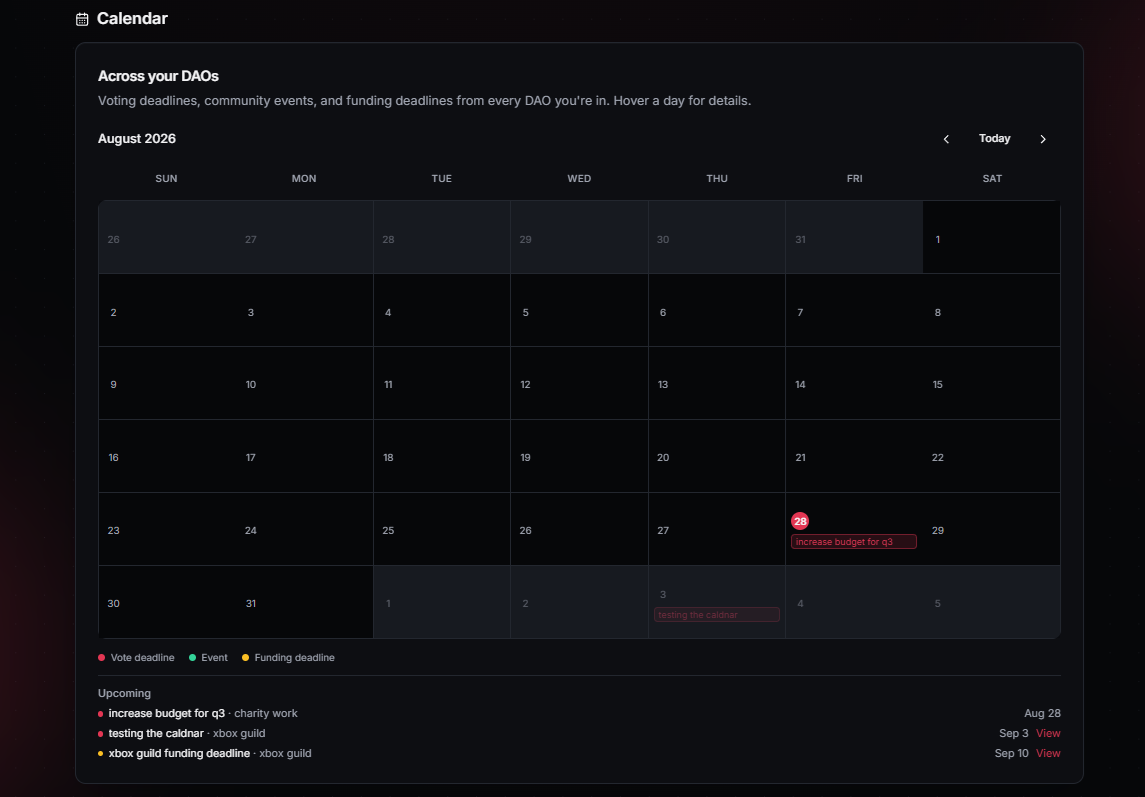Select August 20 in the calendar
Screen dimensions: 1145x797
tap(716, 457)
